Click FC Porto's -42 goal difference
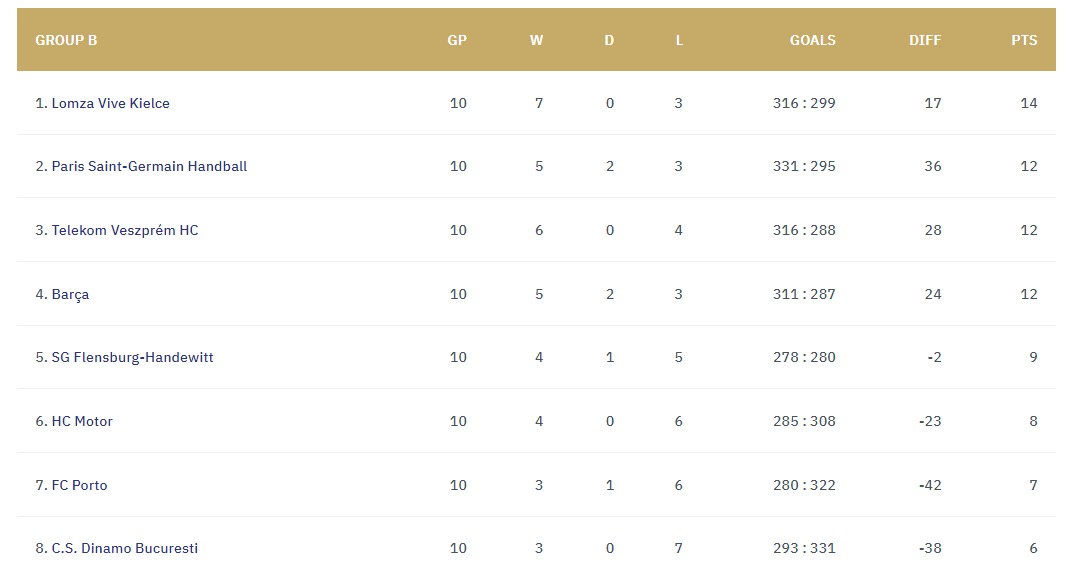Viewport: 1069px width, 574px height. pos(930,485)
